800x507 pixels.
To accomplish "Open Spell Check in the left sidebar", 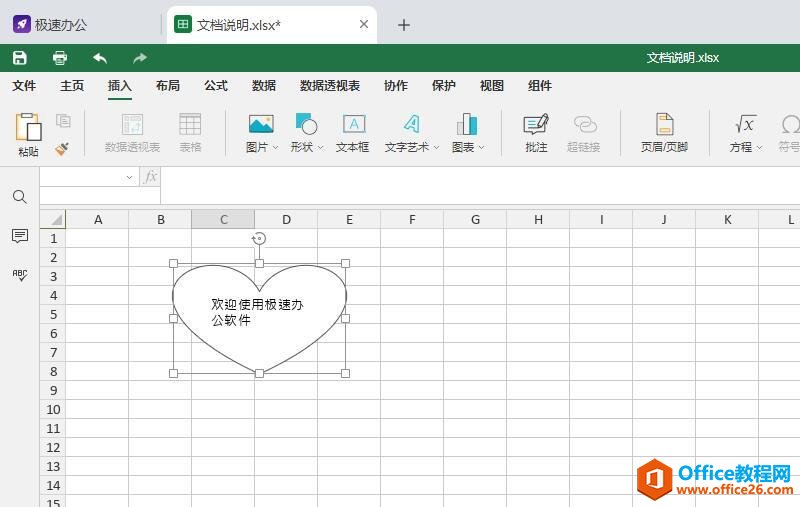I will [x=20, y=275].
